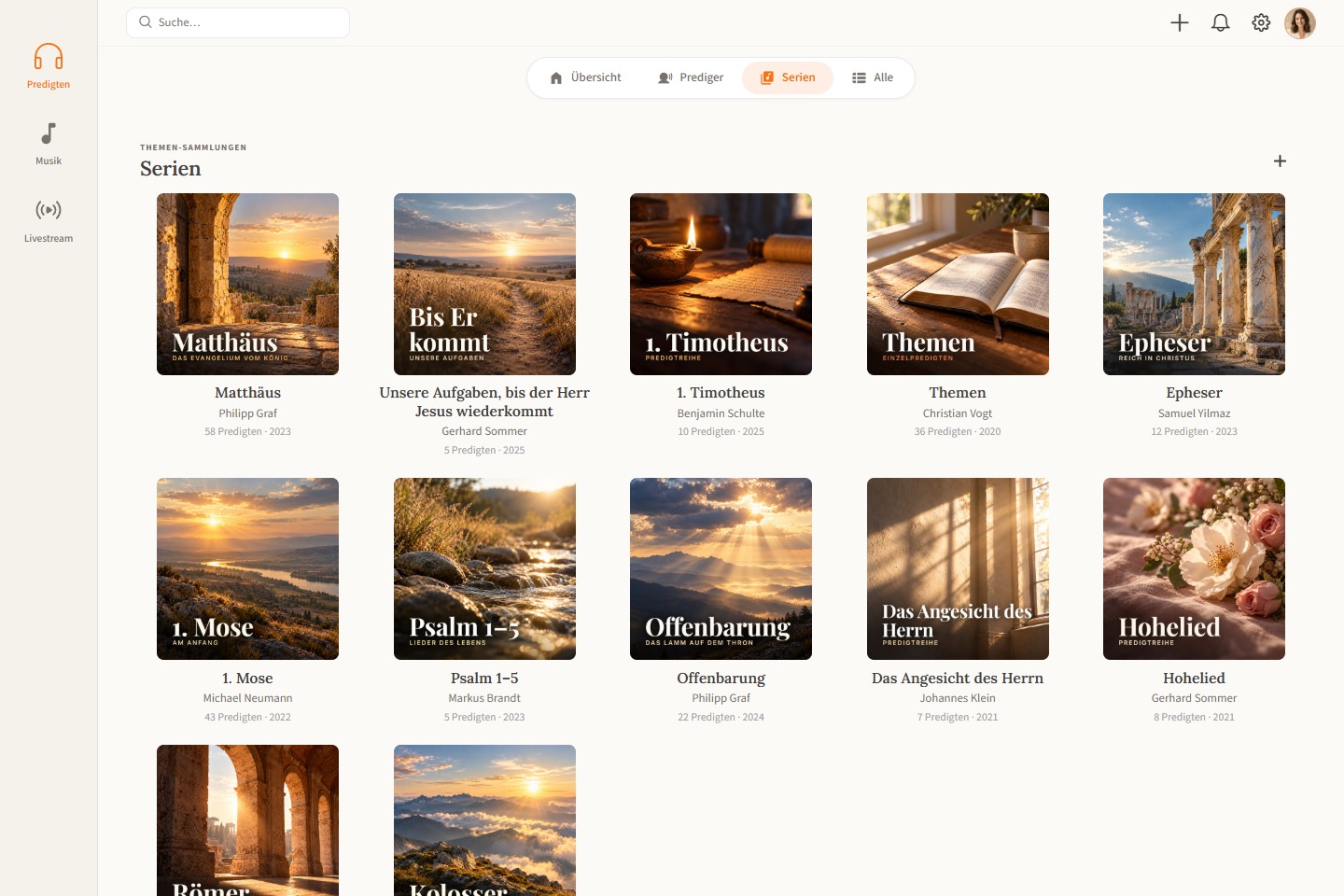Click the 'Das Angesicht des Herrn' title link

point(958,679)
